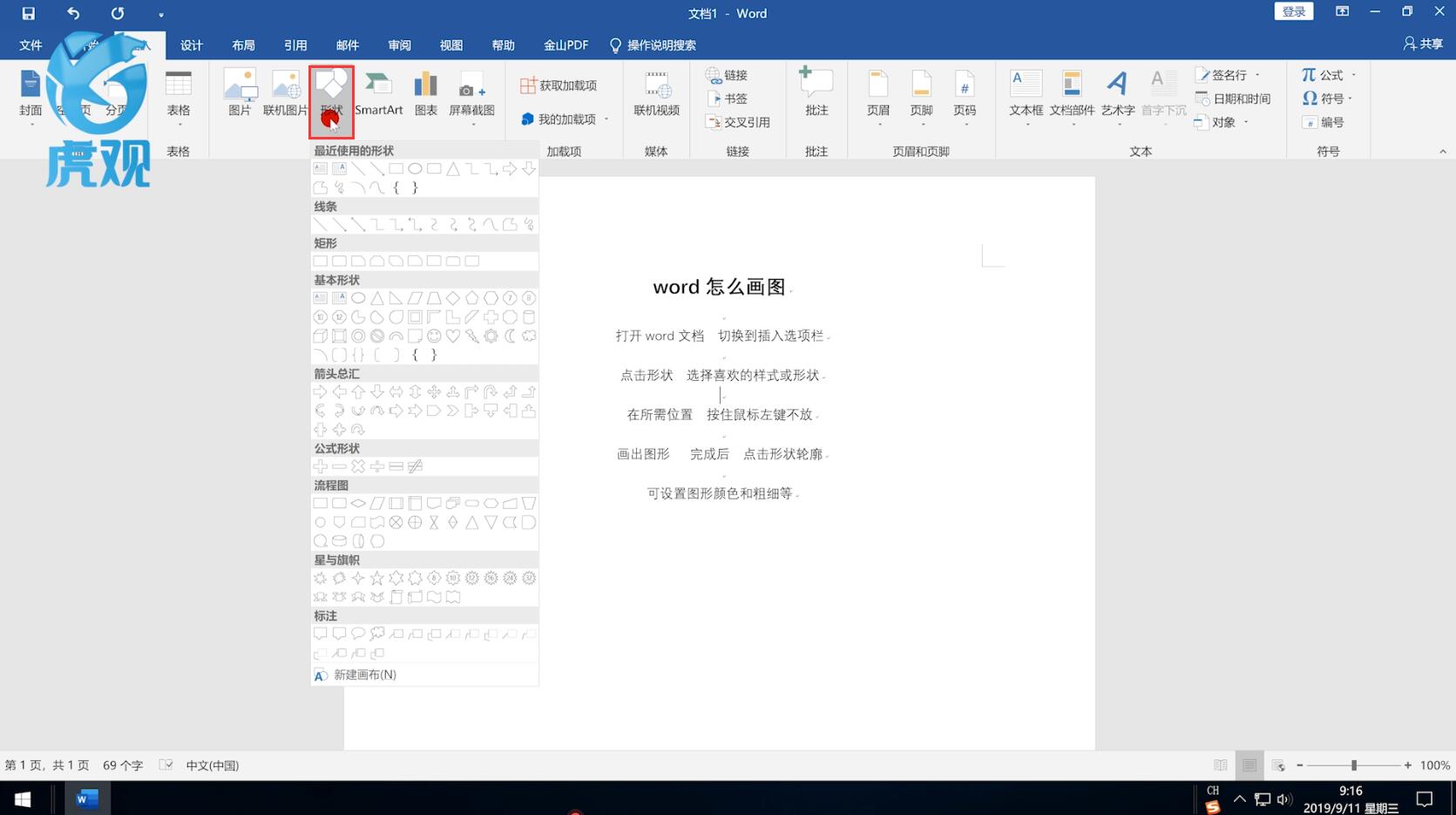1456x815 pixels.
Task: Switch to Print Layout view
Action: (1249, 765)
